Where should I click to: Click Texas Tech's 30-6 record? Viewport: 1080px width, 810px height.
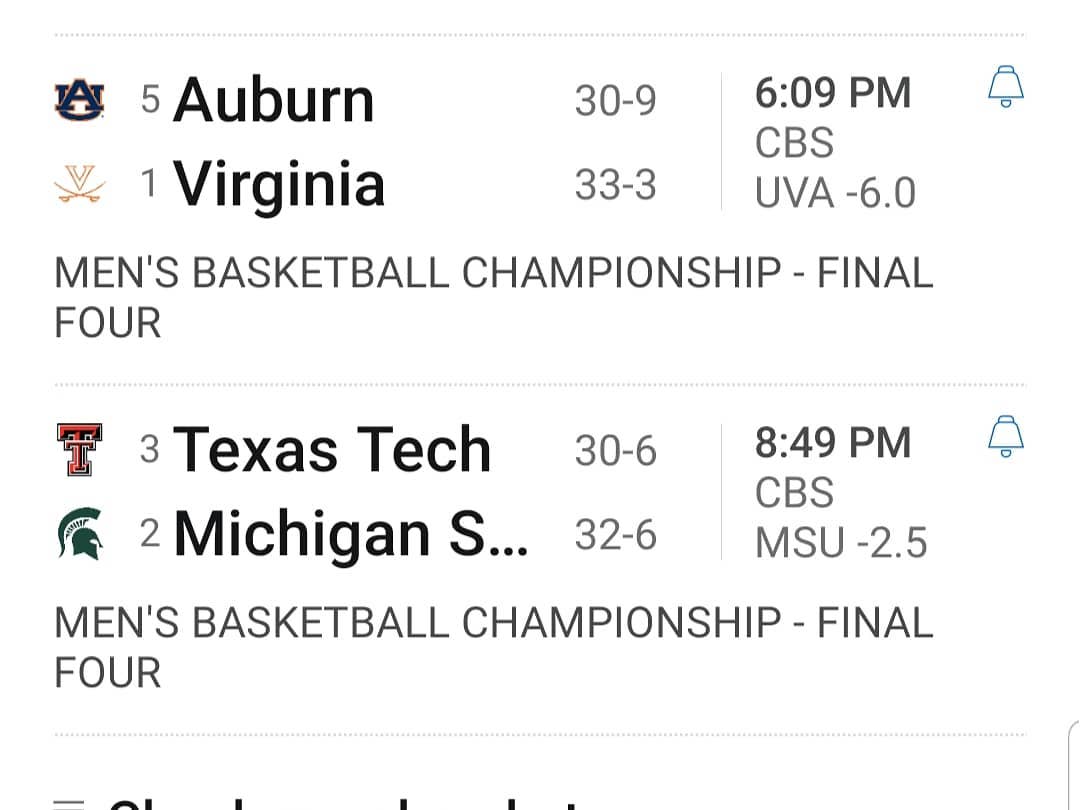(x=615, y=451)
